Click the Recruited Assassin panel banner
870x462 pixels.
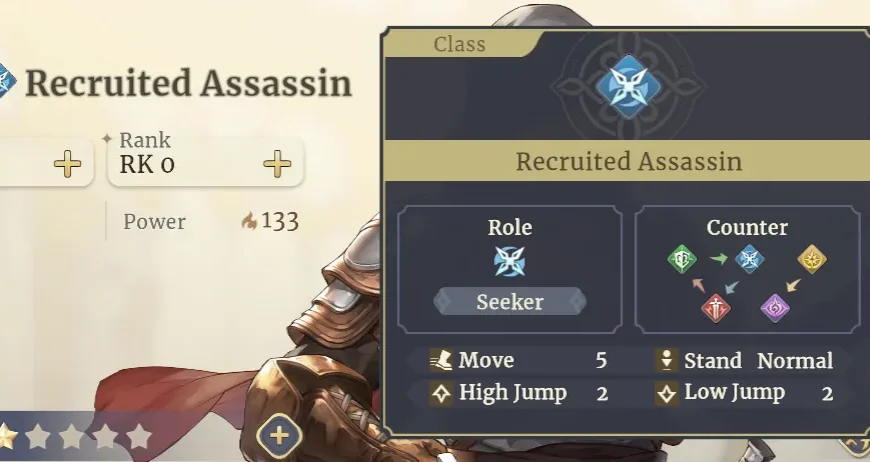628,161
